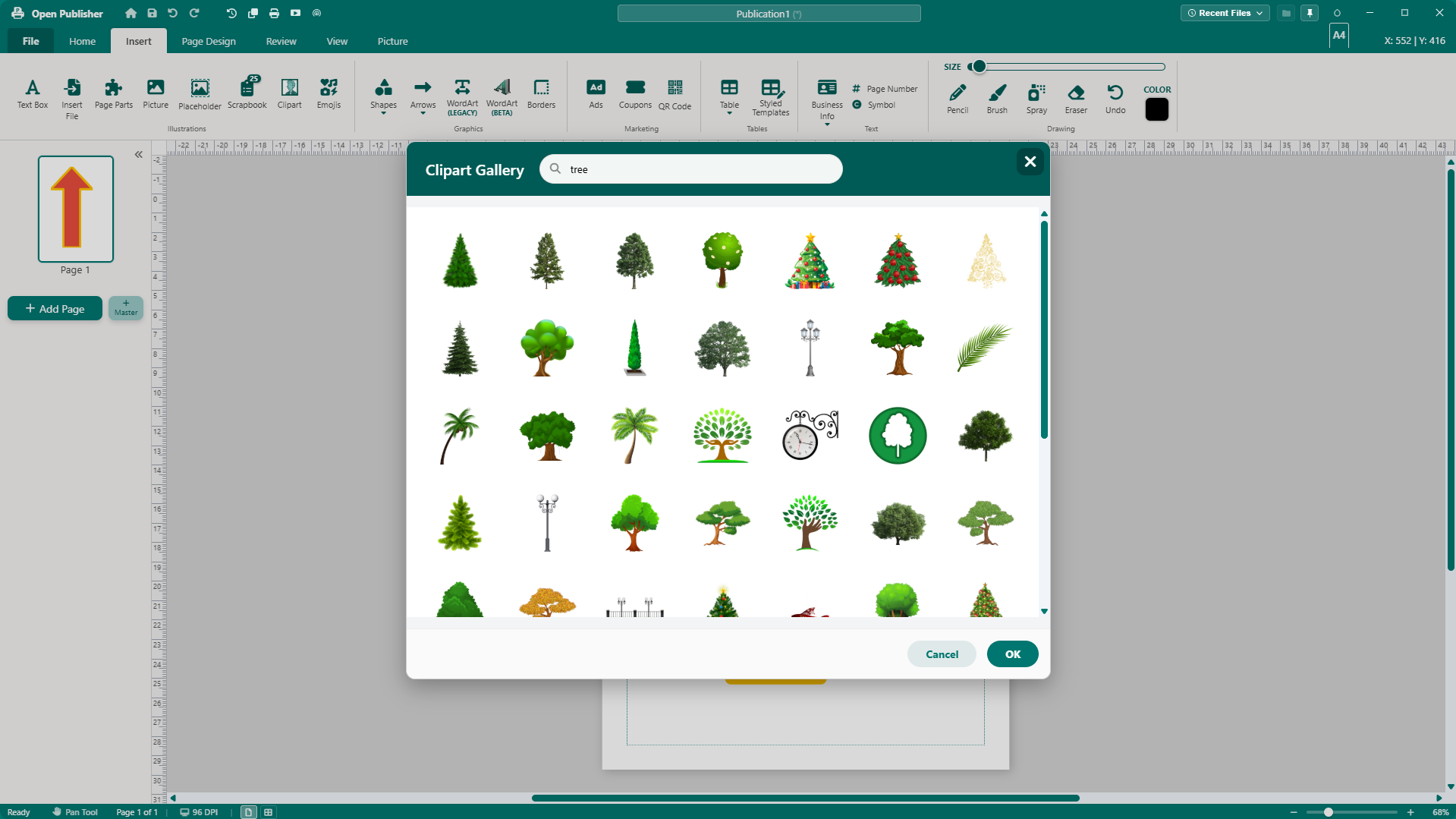Toggle single page view in status bar

pyautogui.click(x=248, y=812)
